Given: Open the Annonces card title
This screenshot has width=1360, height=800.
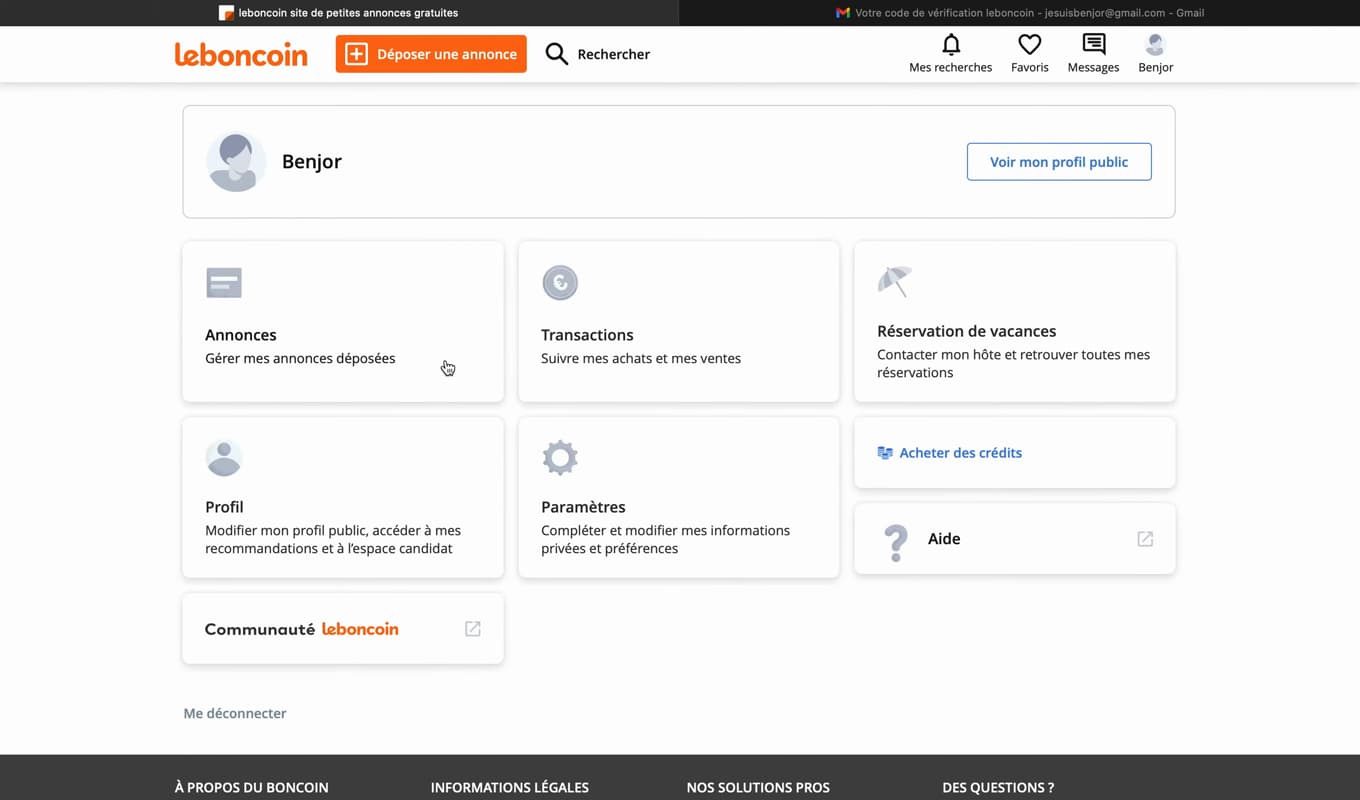Looking at the screenshot, I should tap(241, 335).
